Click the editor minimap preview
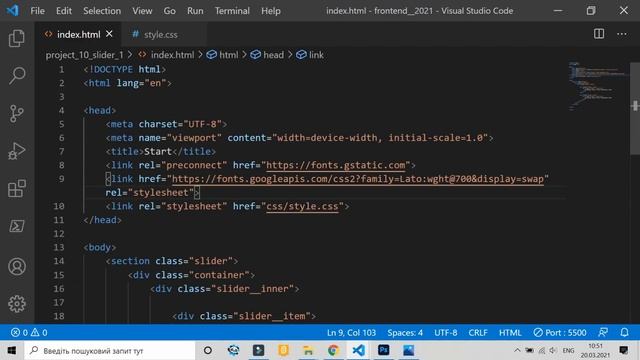The height and width of the screenshot is (360, 640). (598, 87)
